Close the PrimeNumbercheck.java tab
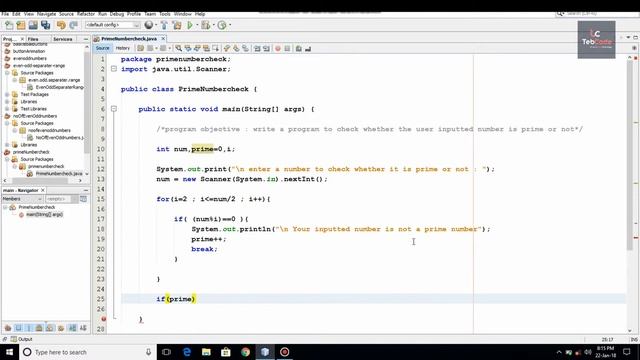This screenshot has height=360, width=640. coord(163,38)
